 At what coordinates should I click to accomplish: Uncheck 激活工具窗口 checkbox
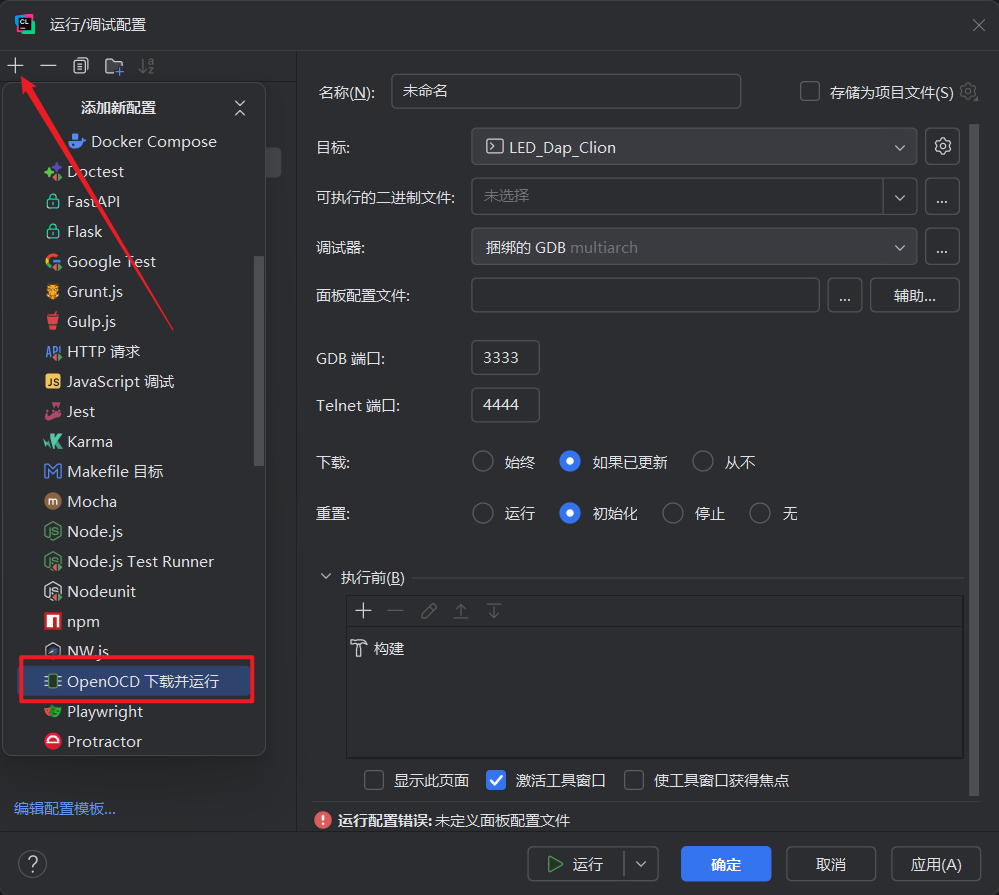[x=496, y=780]
